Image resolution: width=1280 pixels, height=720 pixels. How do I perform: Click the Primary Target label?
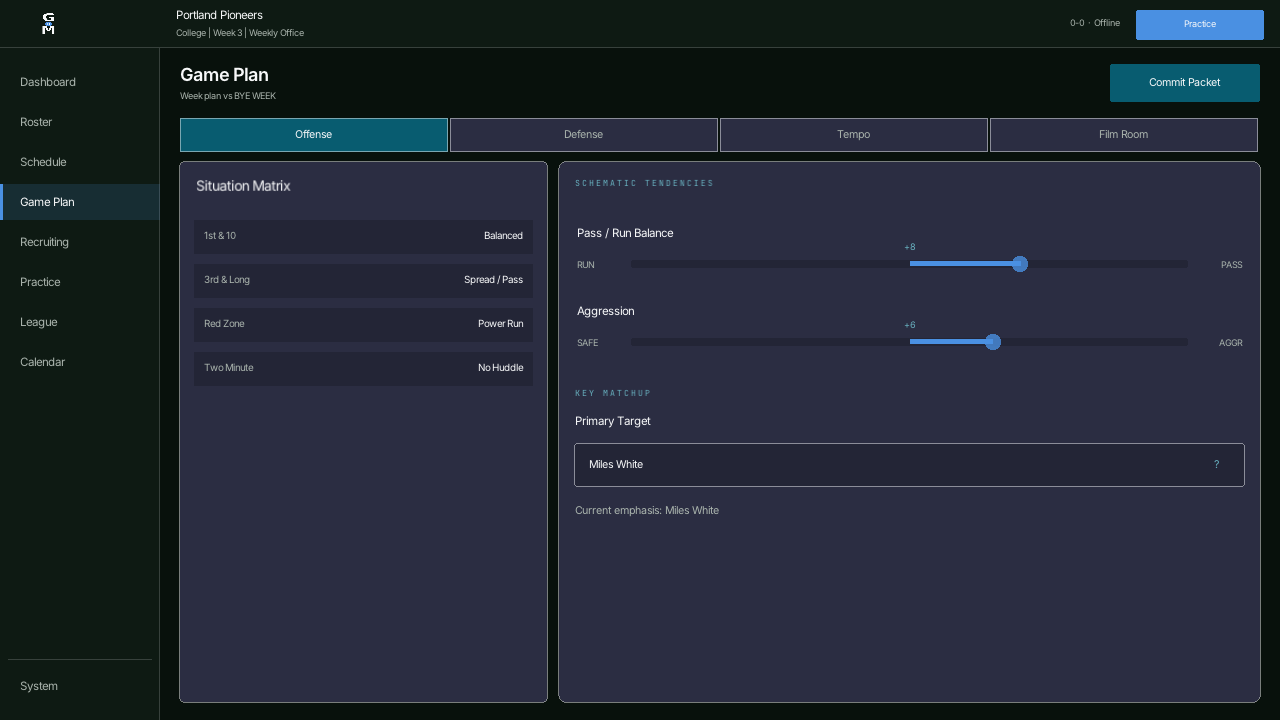(613, 421)
